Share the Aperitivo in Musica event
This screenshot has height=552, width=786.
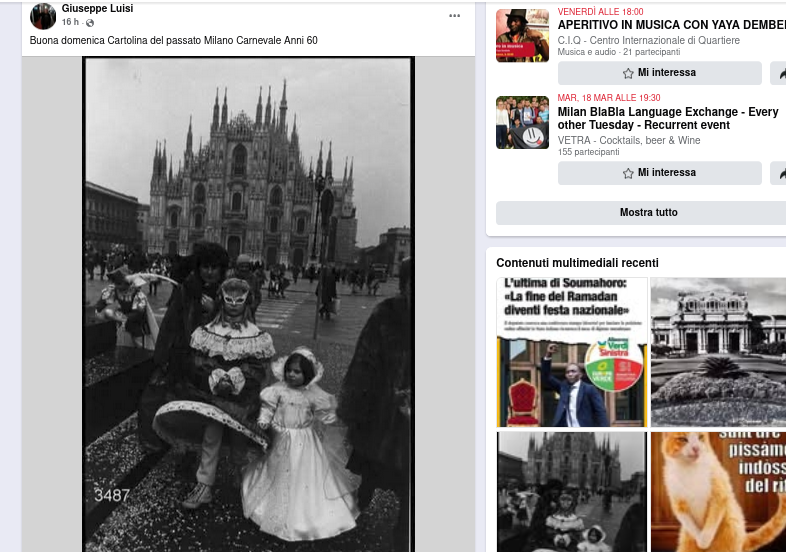pos(779,73)
